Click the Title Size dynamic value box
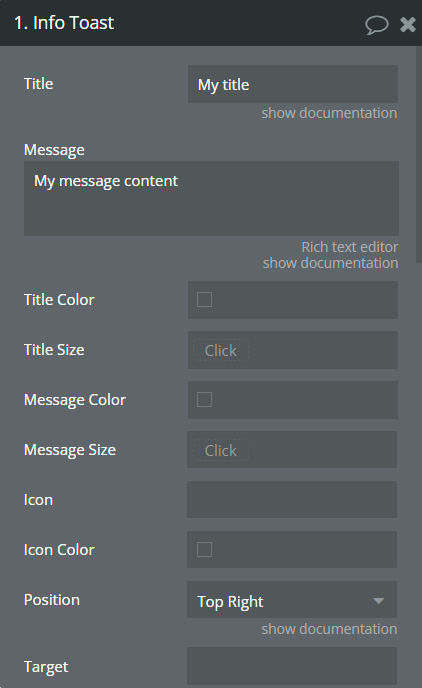Screen dimensions: 422x688 221,351
